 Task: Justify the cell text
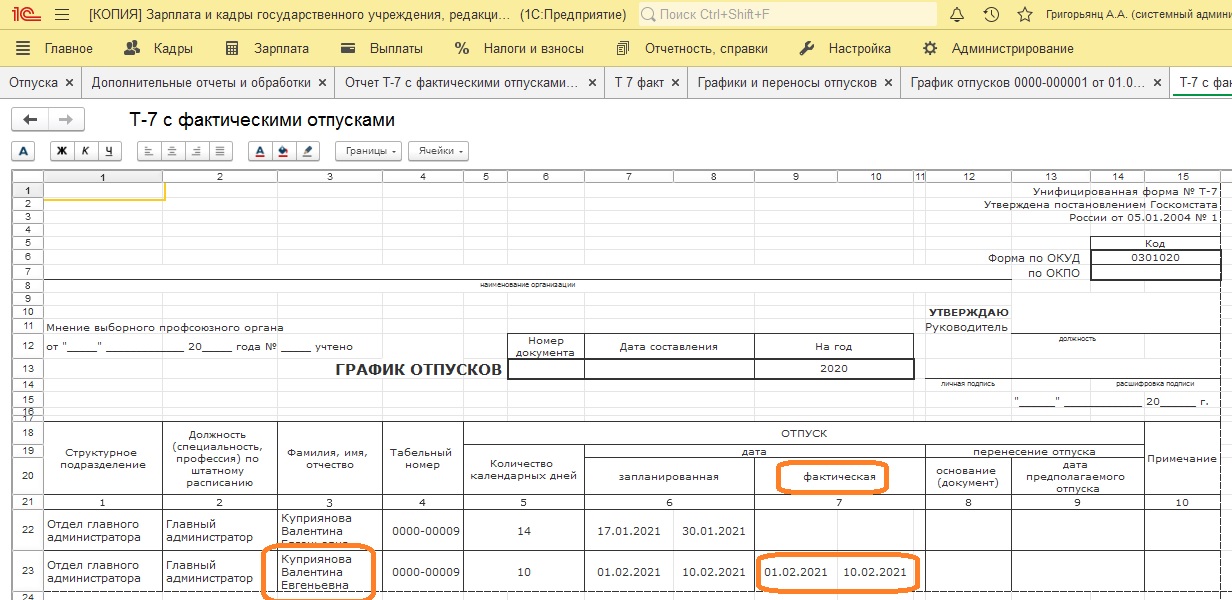220,151
